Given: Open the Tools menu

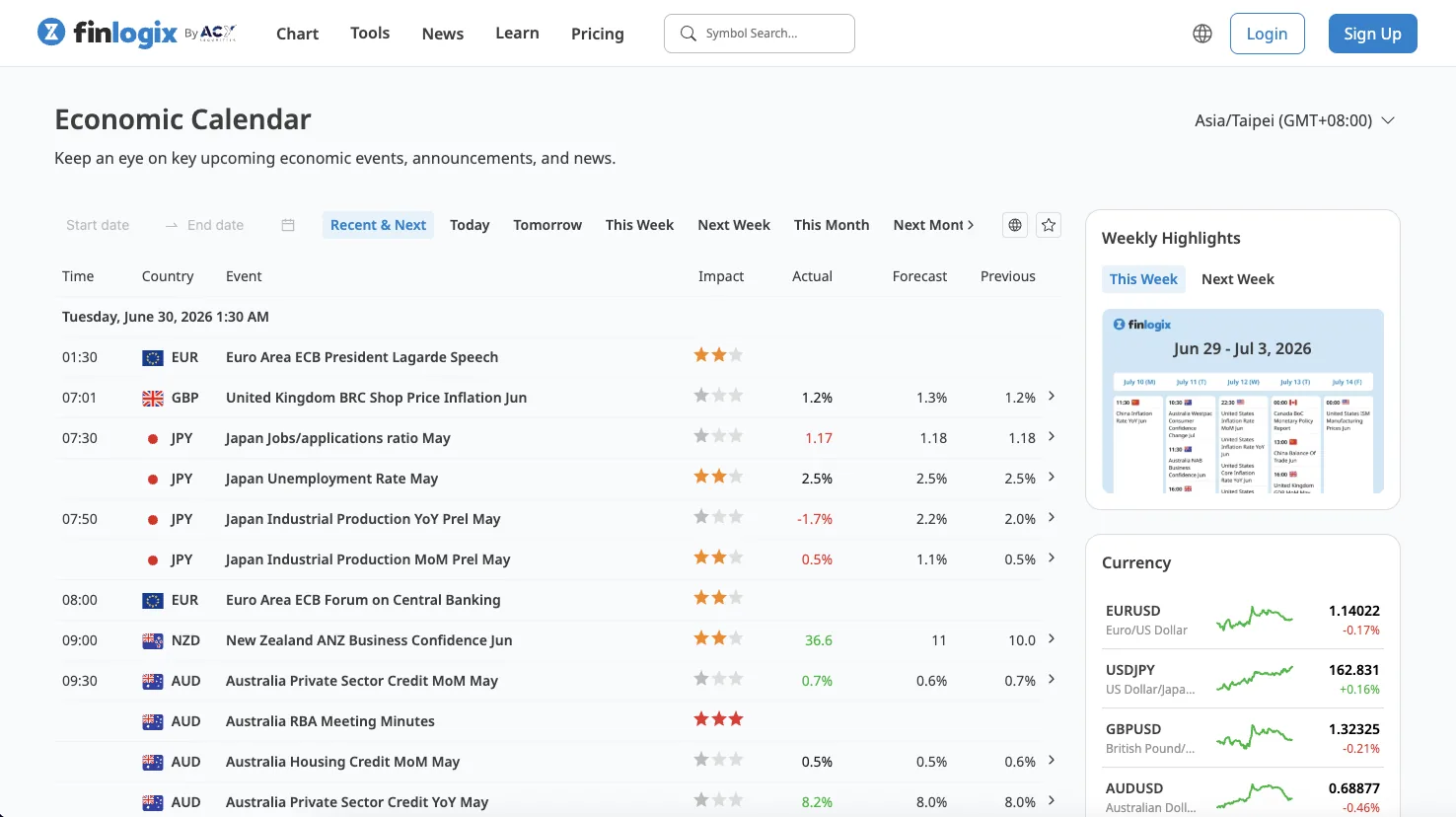Looking at the screenshot, I should tap(370, 33).
